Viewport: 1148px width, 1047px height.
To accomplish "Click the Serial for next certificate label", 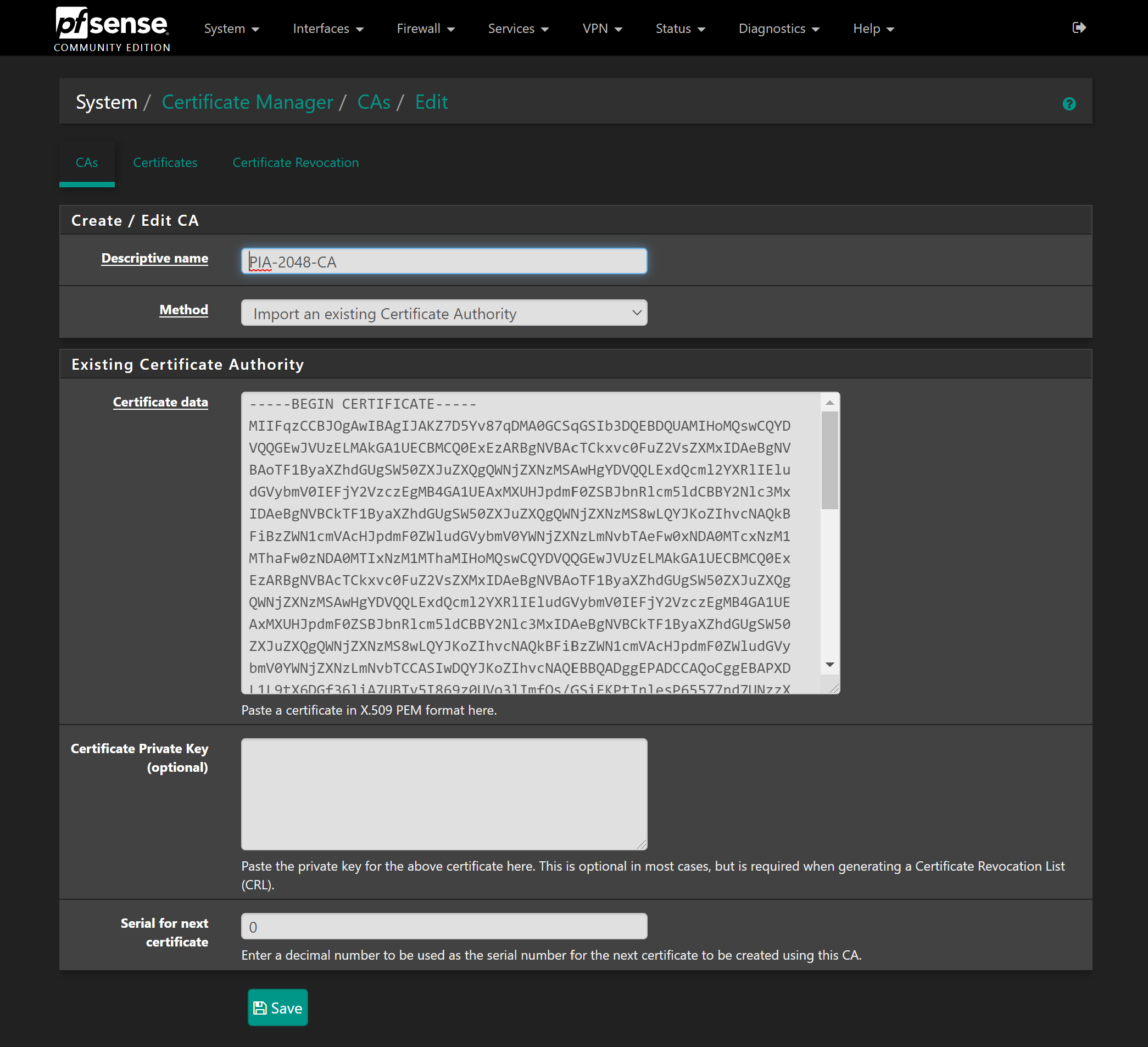I will coord(165,932).
